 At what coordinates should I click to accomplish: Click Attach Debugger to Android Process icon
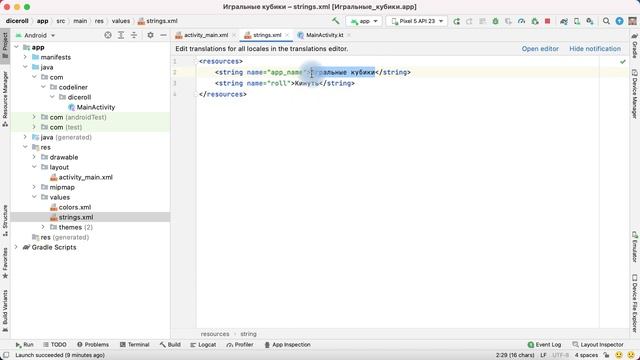point(535,21)
